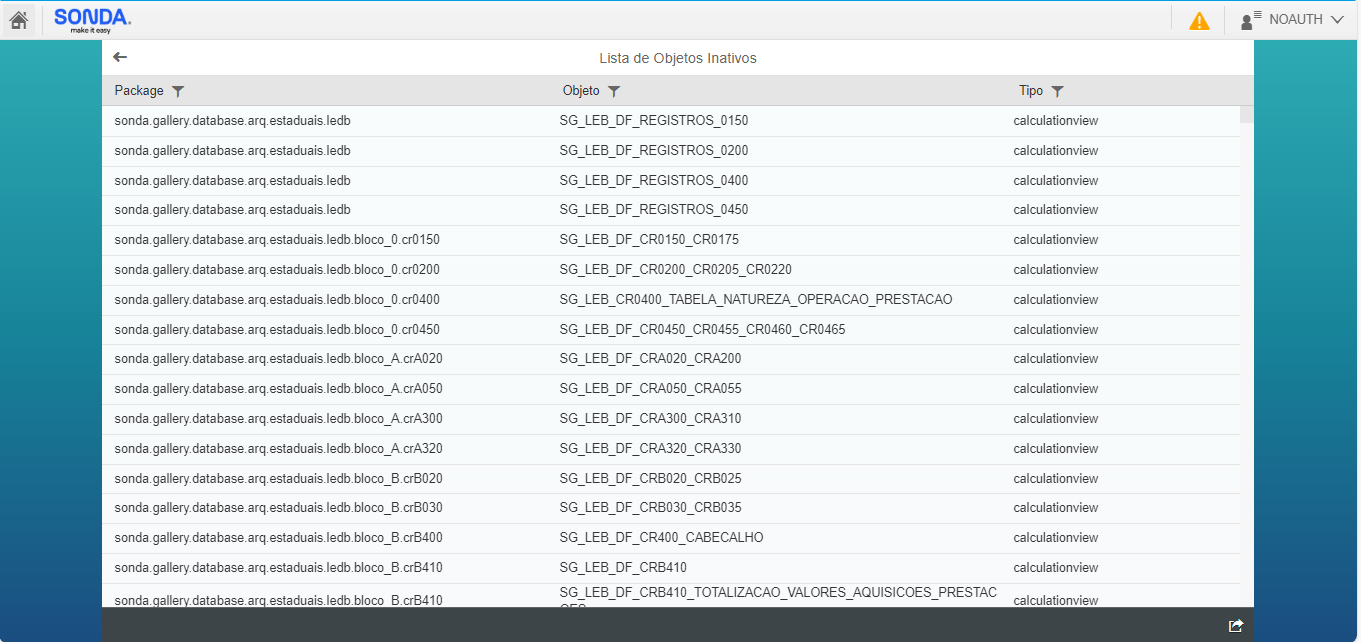Screen dimensions: 1361x642
Task: Click package cell ending bloco_A.crA320
Action: 278,449
